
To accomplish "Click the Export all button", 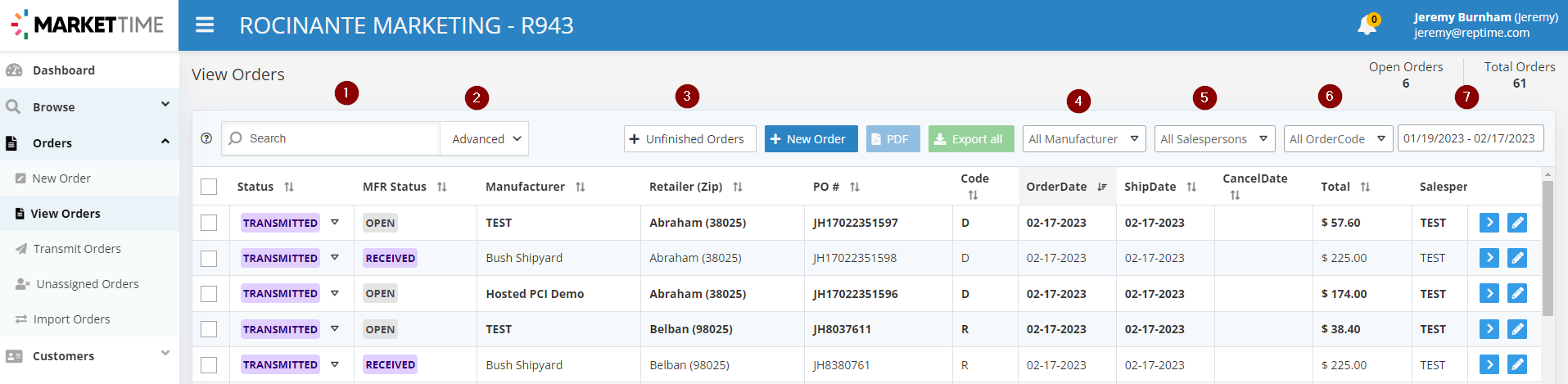I will pos(971,138).
